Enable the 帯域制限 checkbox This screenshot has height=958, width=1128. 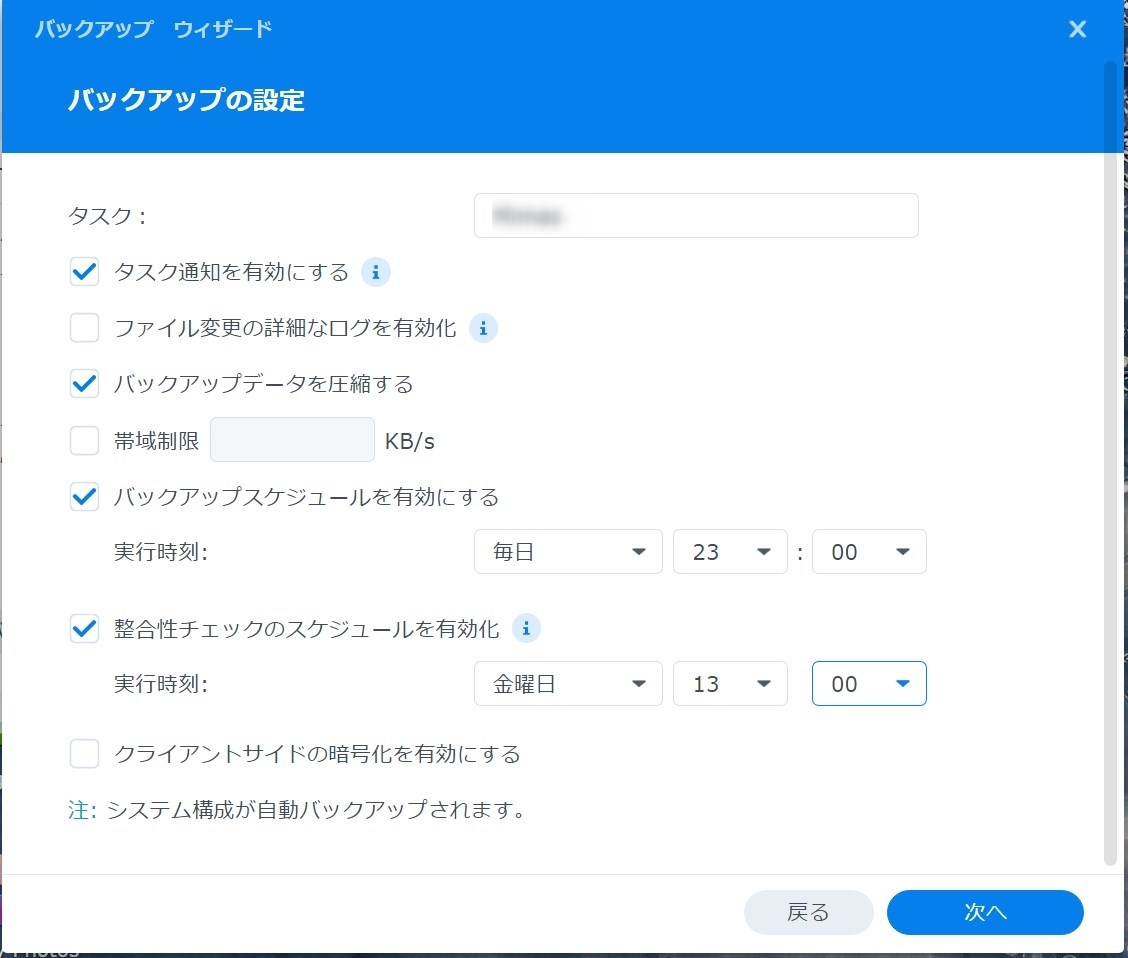[x=85, y=440]
